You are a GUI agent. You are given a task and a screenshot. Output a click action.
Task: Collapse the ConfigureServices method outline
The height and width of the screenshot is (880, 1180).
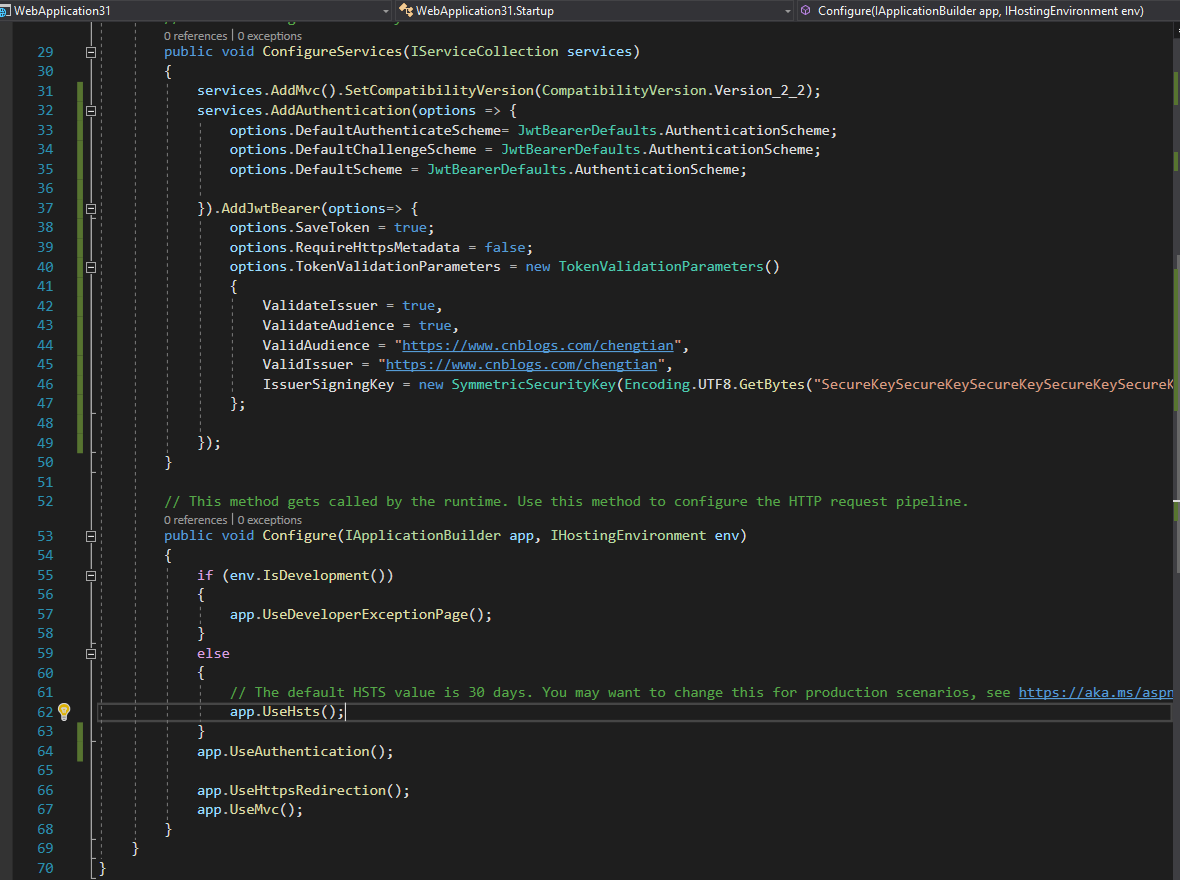[x=91, y=52]
